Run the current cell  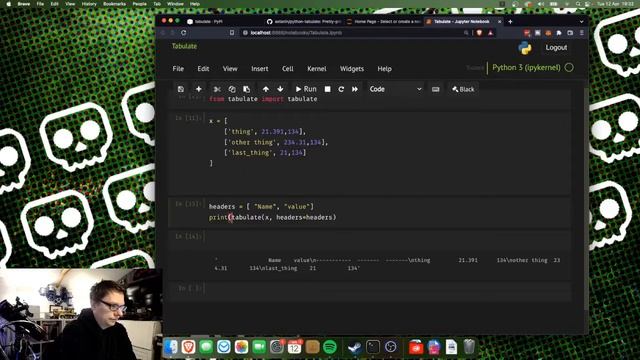coord(306,89)
